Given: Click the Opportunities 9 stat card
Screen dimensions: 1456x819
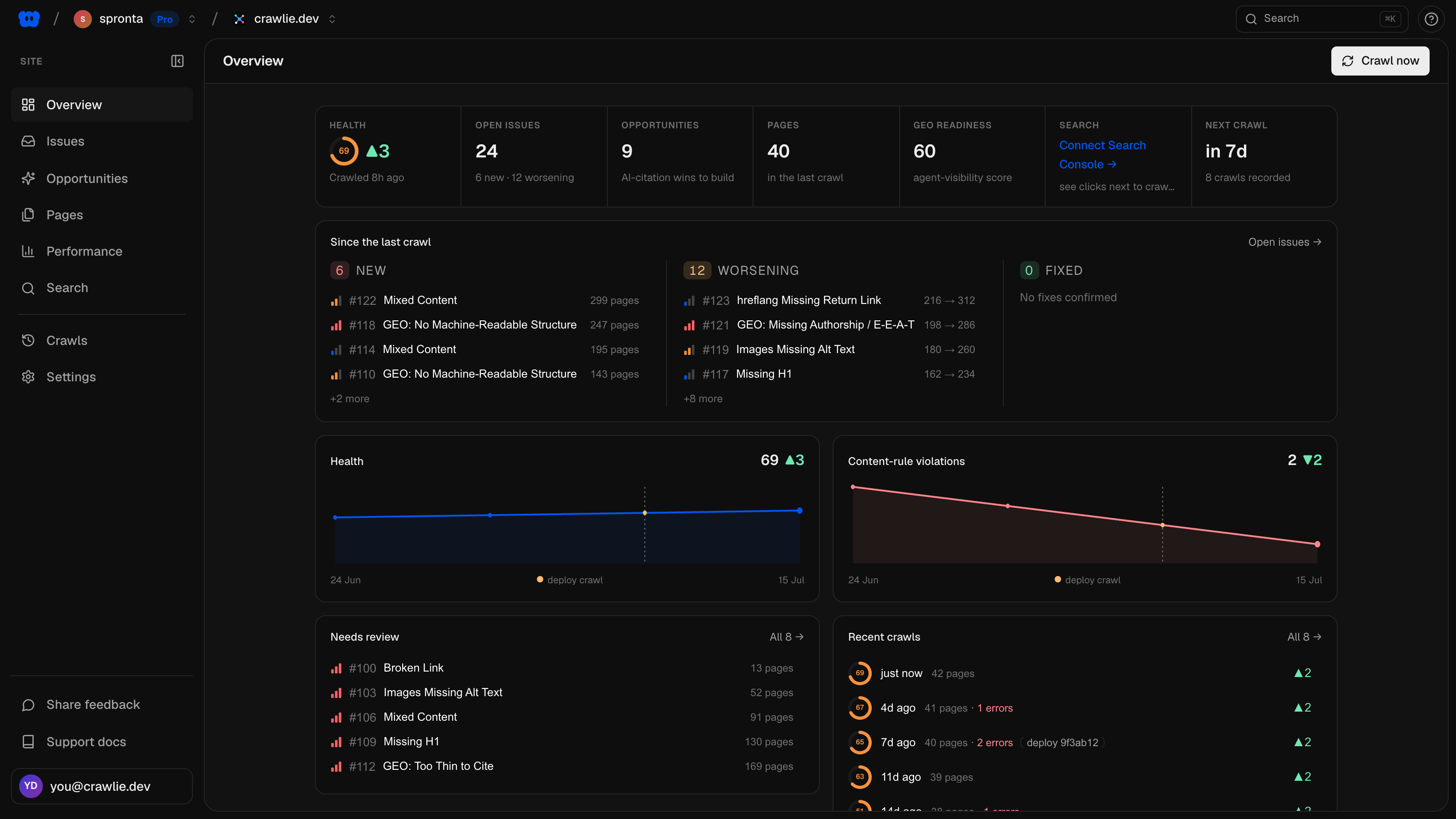Looking at the screenshot, I should (x=680, y=157).
